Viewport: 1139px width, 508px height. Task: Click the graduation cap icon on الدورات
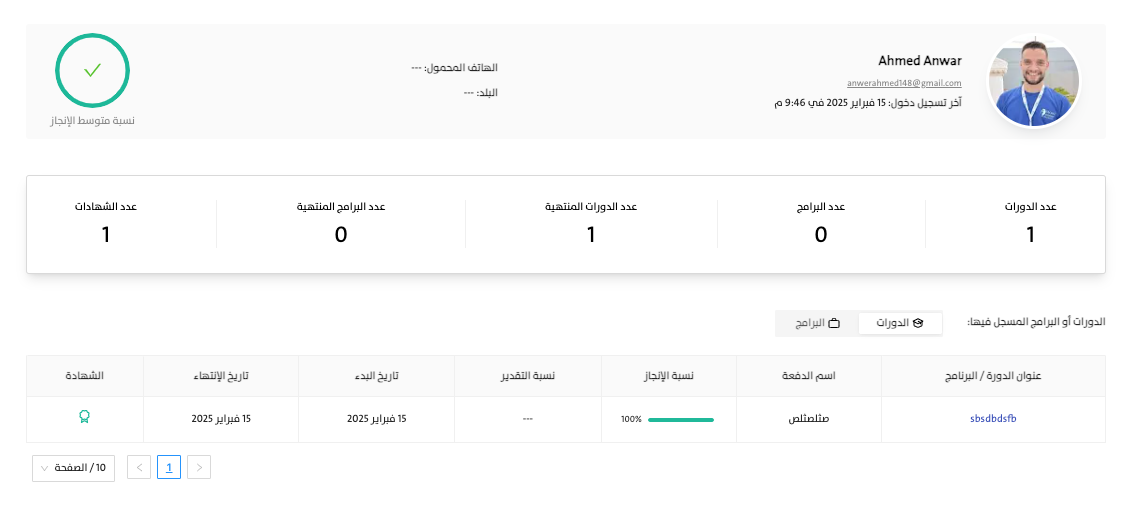(x=918, y=323)
